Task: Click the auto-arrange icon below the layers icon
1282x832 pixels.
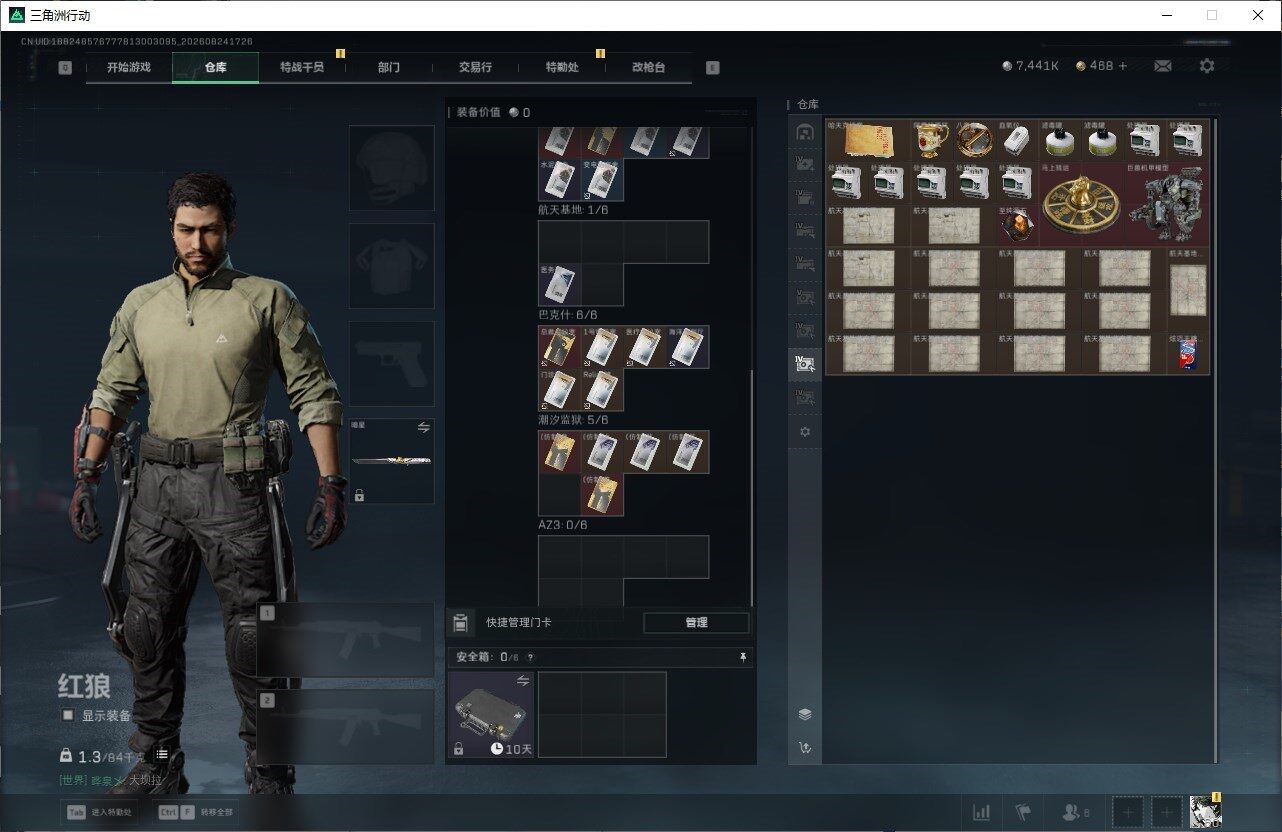Action: (x=805, y=748)
